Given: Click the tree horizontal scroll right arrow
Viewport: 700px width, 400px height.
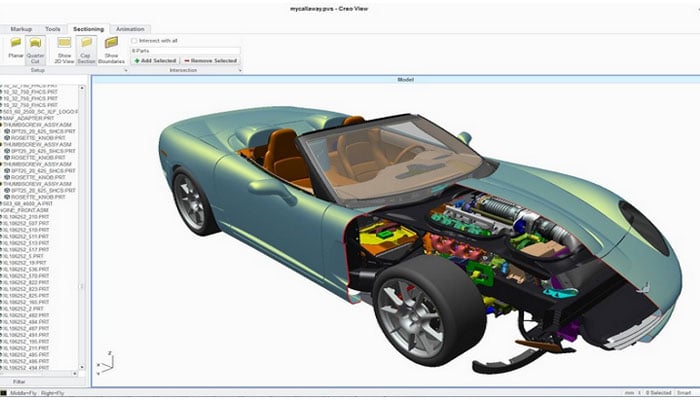Looking at the screenshot, I should [75, 374].
